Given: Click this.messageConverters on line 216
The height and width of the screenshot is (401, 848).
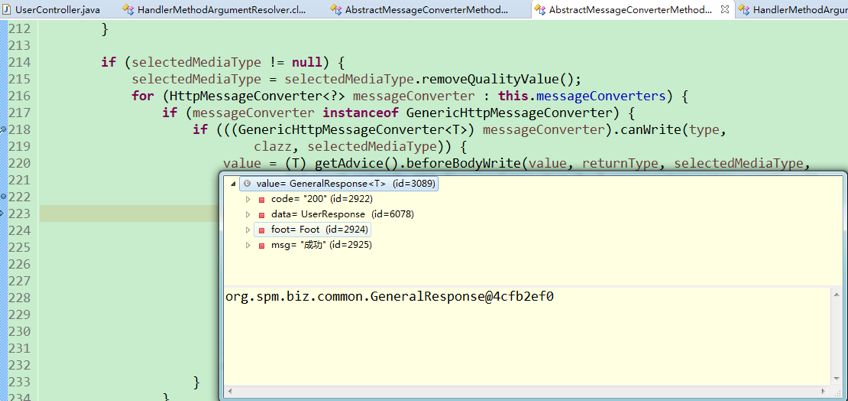Looking at the screenshot, I should [x=581, y=96].
